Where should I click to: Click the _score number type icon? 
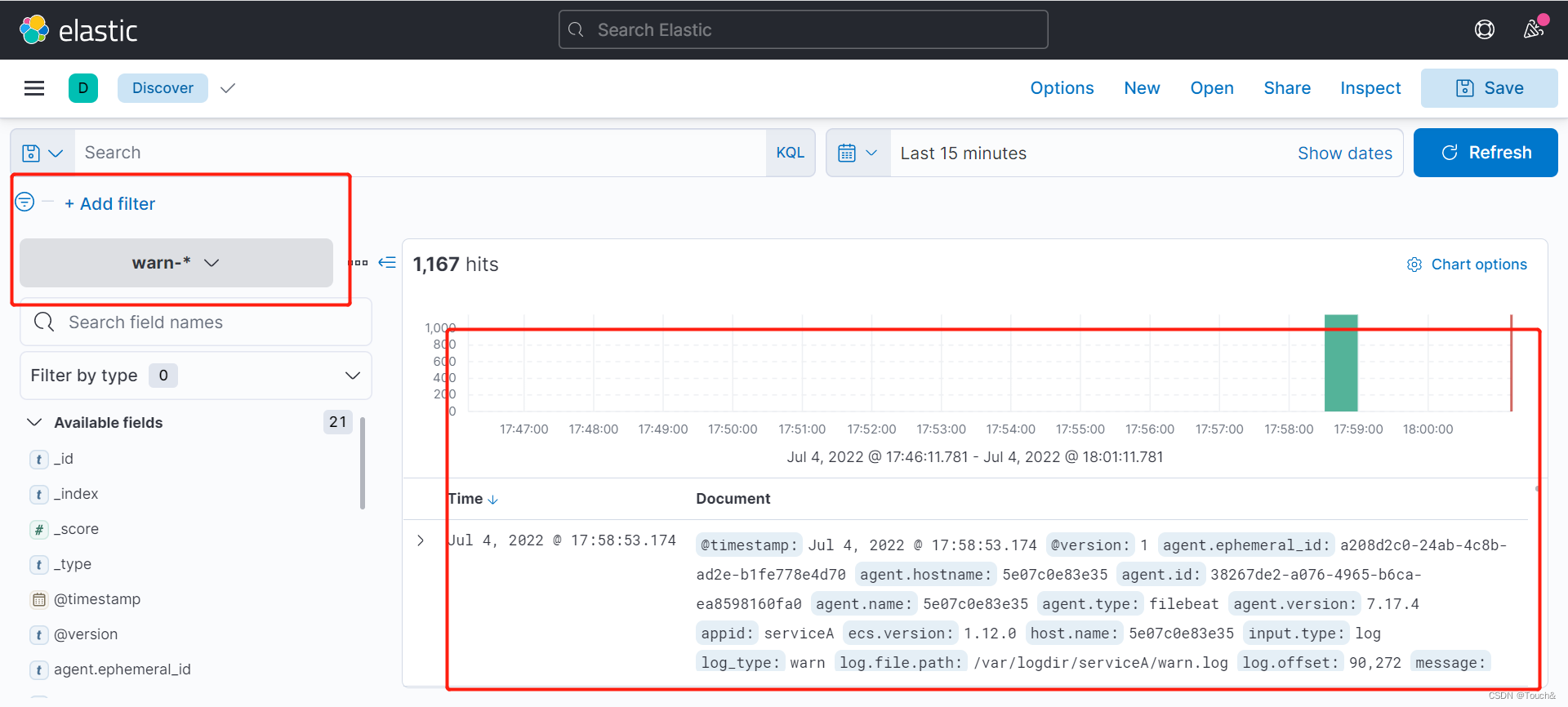pos(38,530)
